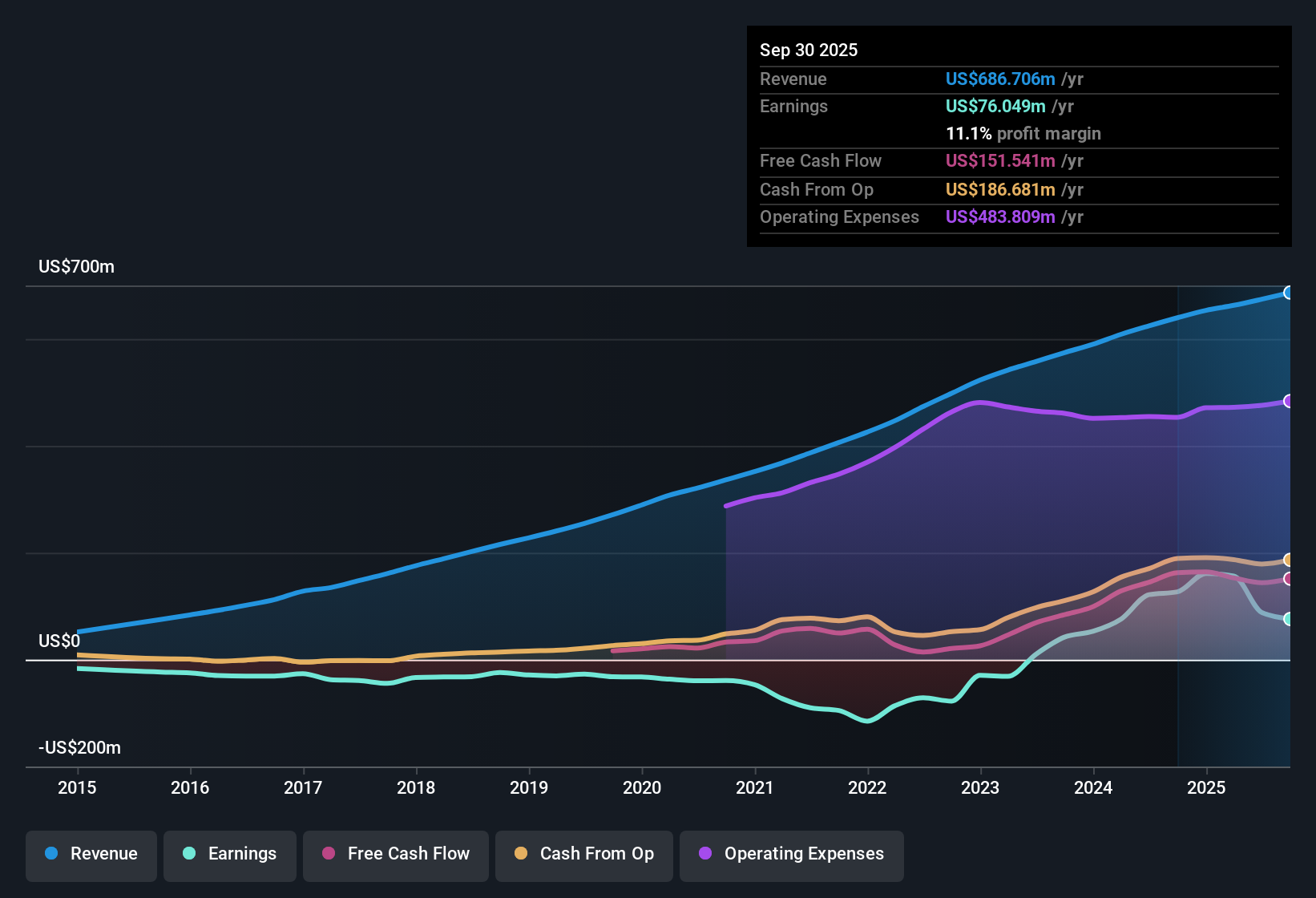The height and width of the screenshot is (898, 1316).
Task: Click the US$686.706m Revenue value
Action: [x=1000, y=79]
